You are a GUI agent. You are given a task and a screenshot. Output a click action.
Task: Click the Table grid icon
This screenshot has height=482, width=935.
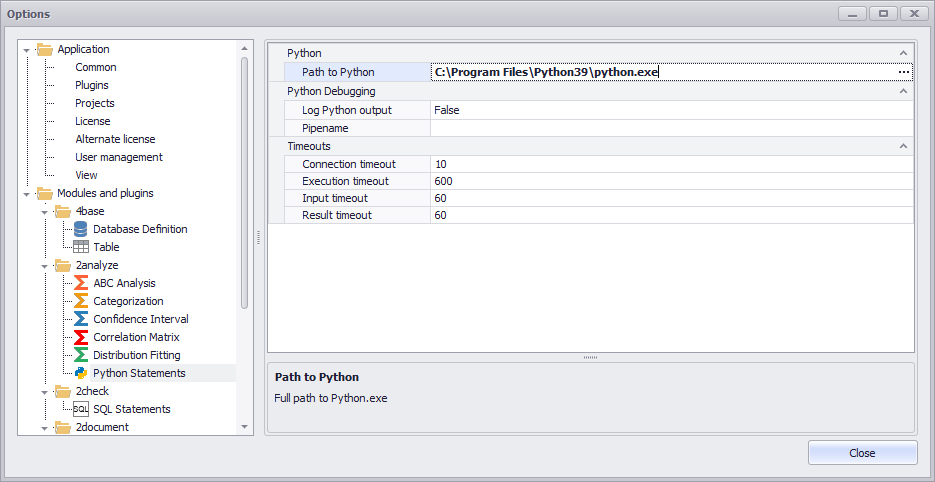click(x=81, y=247)
